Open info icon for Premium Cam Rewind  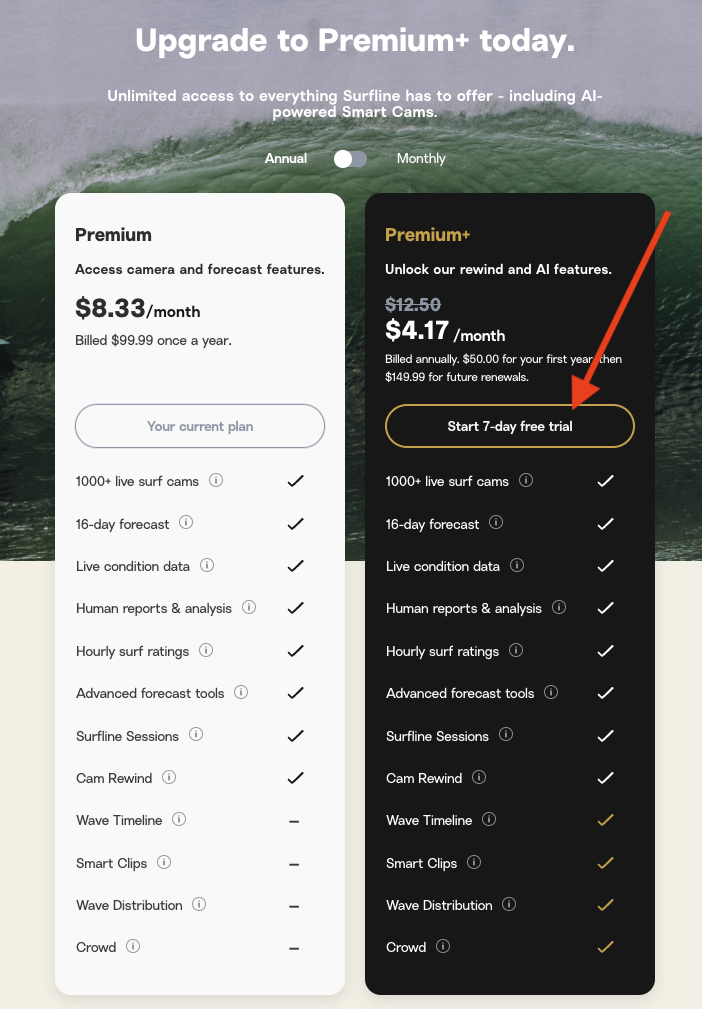[169, 777]
